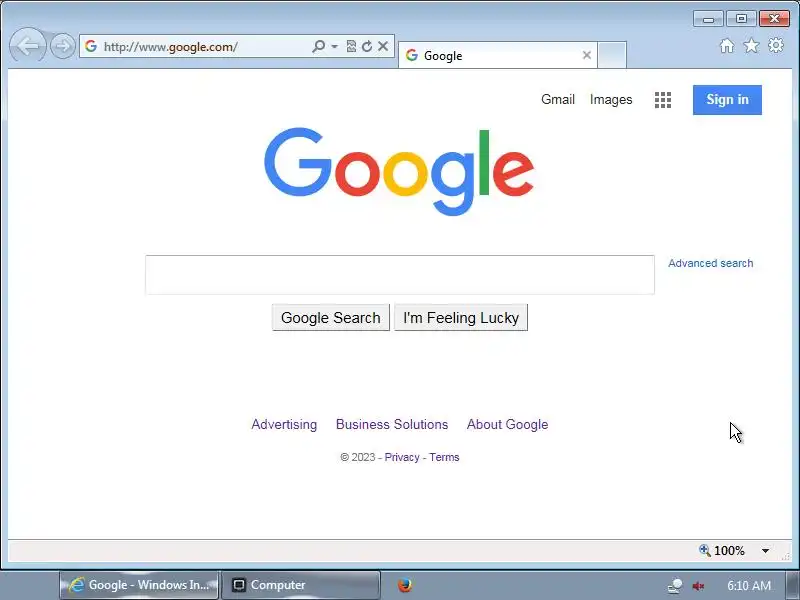
Task: Click the search magnifier in the address bar
Action: [x=318, y=46]
